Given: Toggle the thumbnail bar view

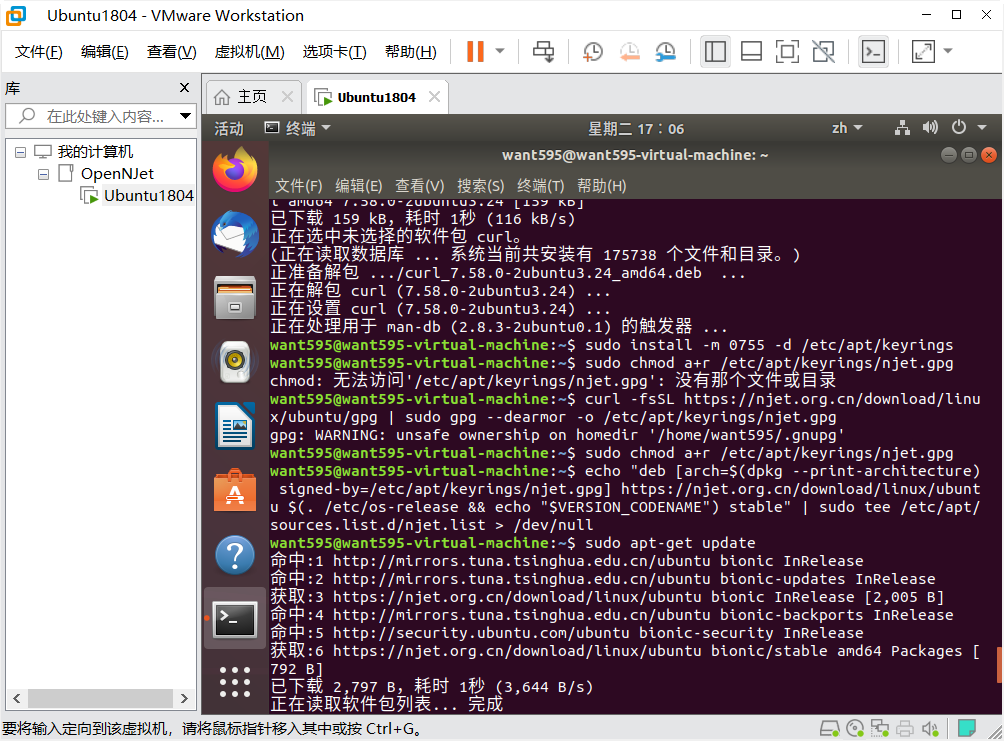Looking at the screenshot, I should coord(751,51).
